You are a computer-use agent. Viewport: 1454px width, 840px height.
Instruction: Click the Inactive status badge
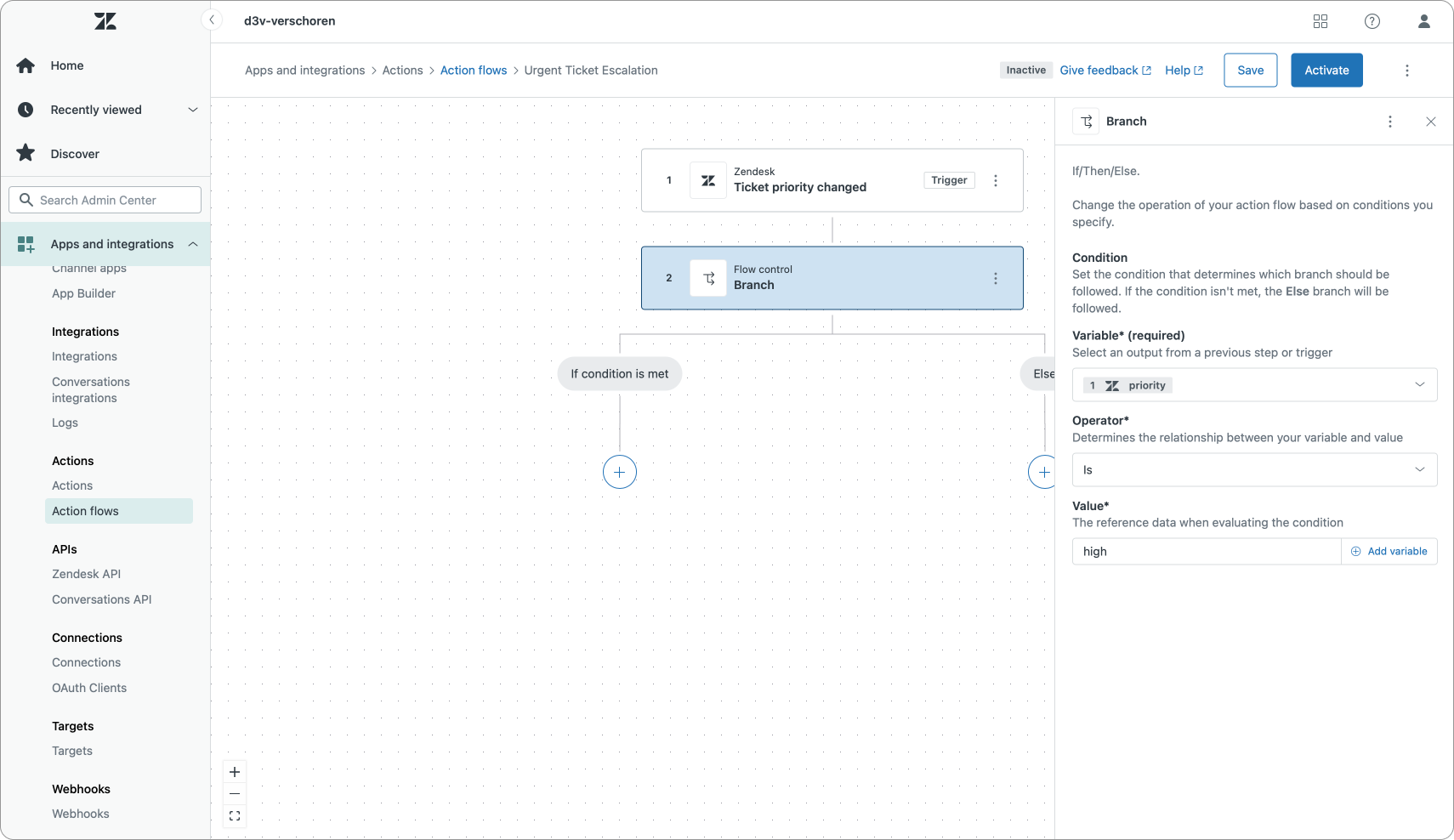1026,71
